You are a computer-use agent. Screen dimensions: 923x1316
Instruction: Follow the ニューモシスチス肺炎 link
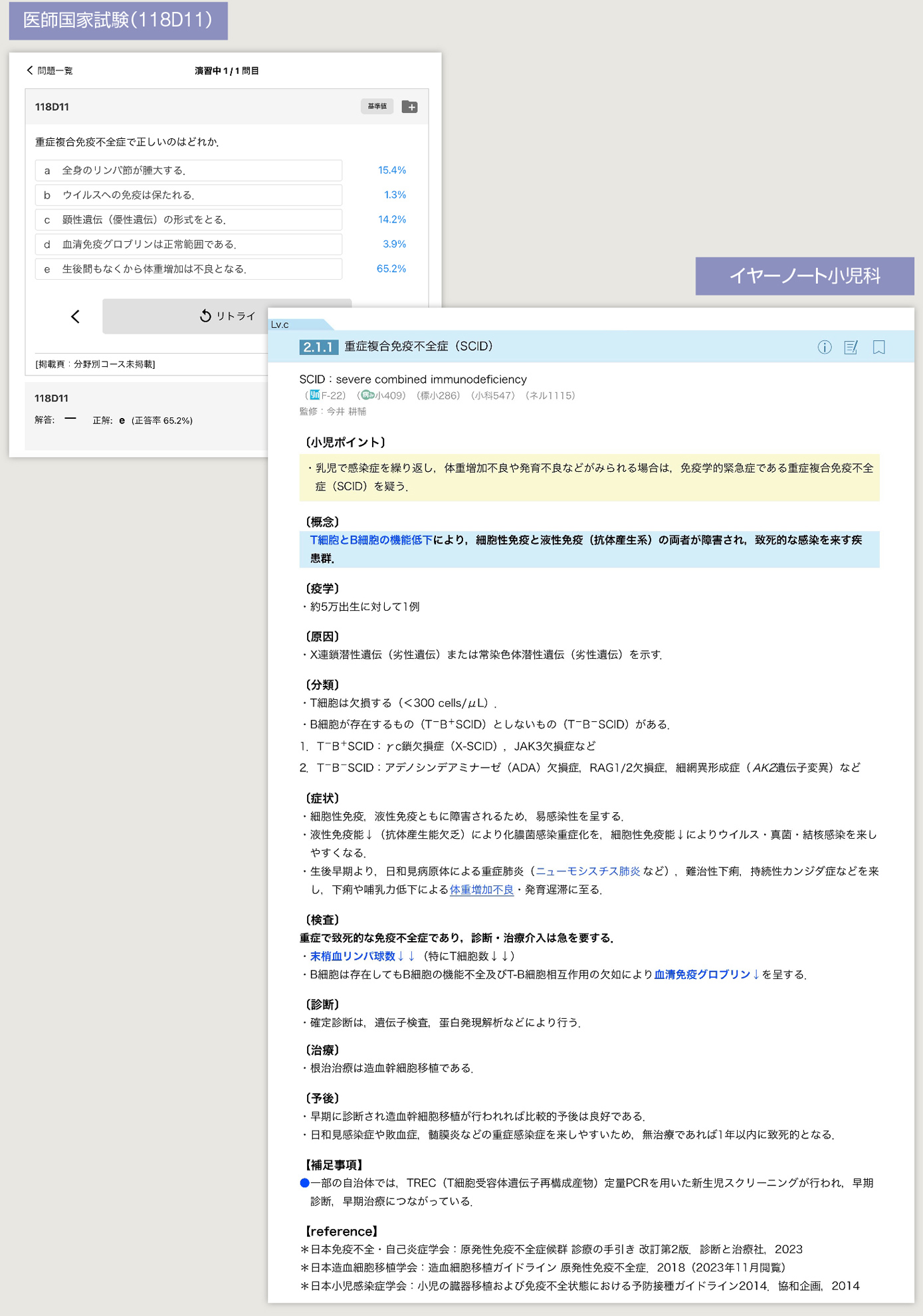click(x=588, y=871)
